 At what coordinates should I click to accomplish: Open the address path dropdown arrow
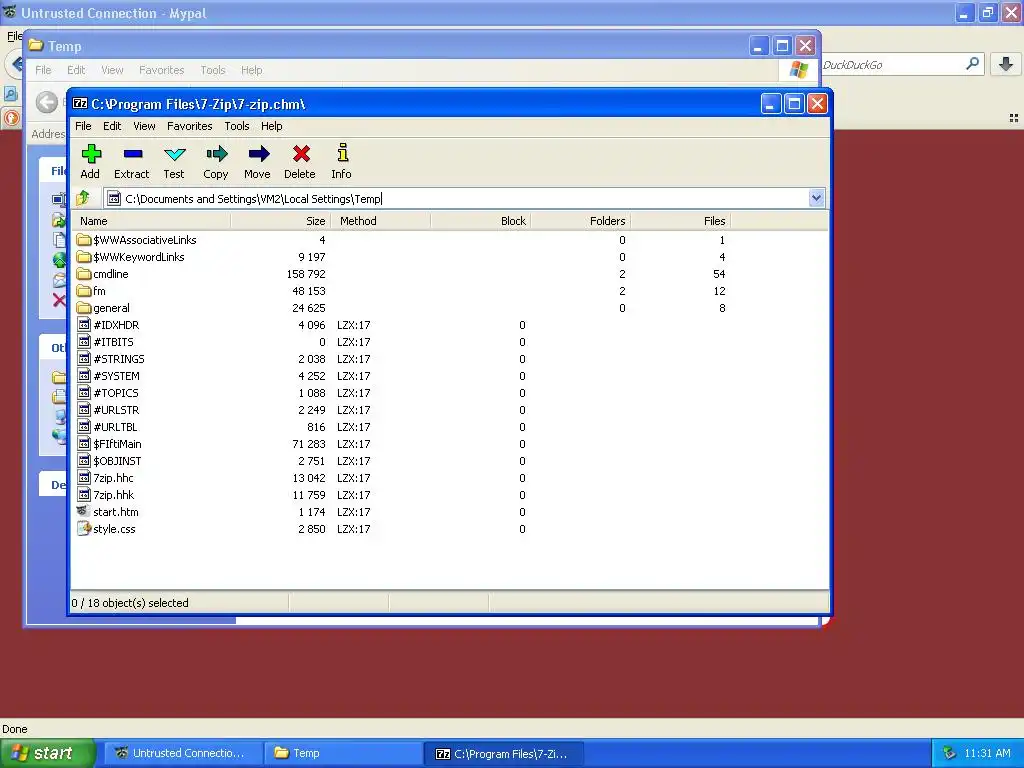click(x=816, y=198)
